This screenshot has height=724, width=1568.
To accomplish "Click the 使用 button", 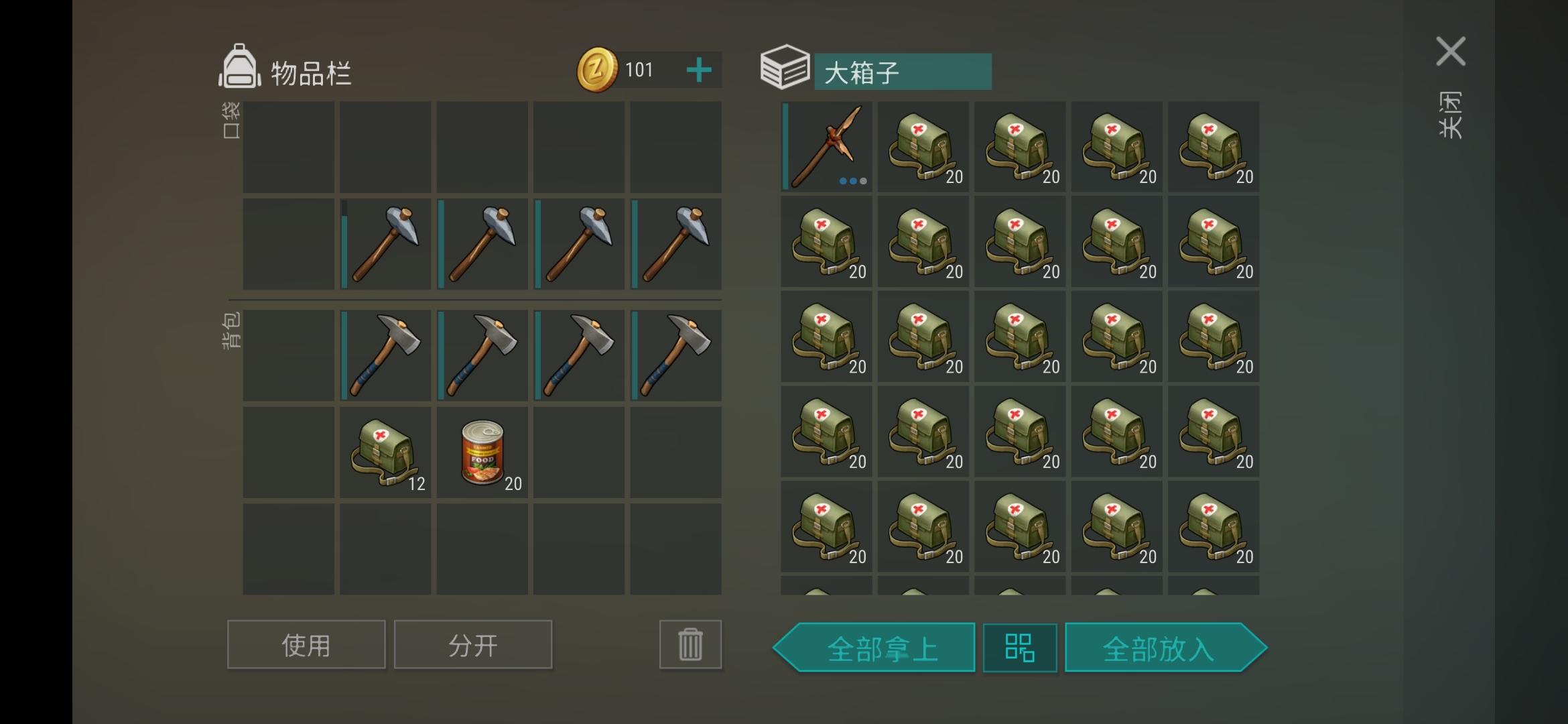I will click(x=306, y=644).
